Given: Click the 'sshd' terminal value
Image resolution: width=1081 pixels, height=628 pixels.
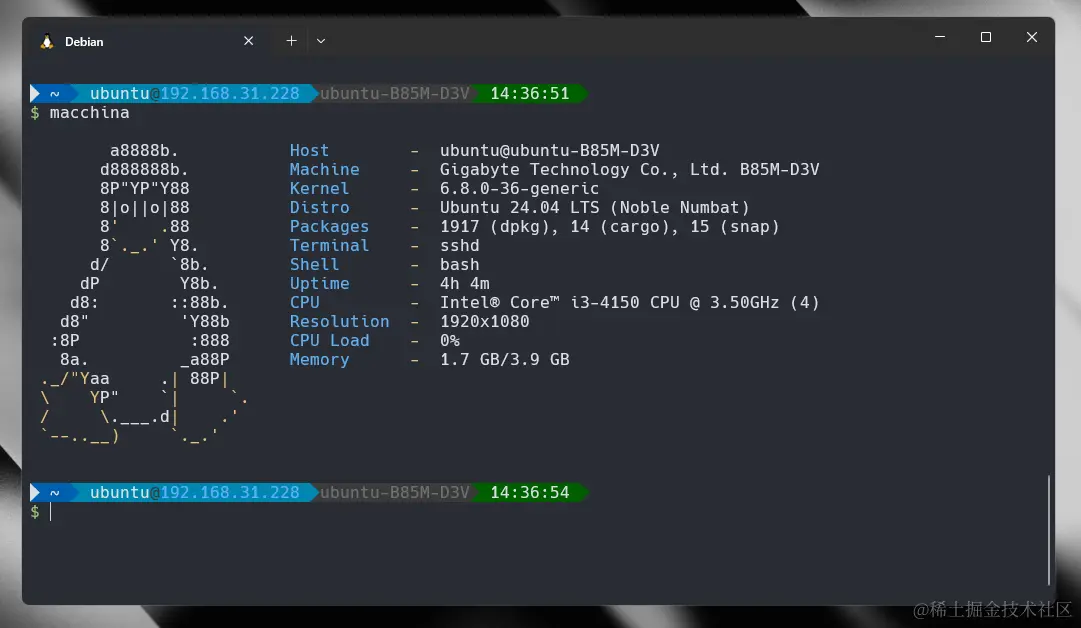Looking at the screenshot, I should (459, 245).
